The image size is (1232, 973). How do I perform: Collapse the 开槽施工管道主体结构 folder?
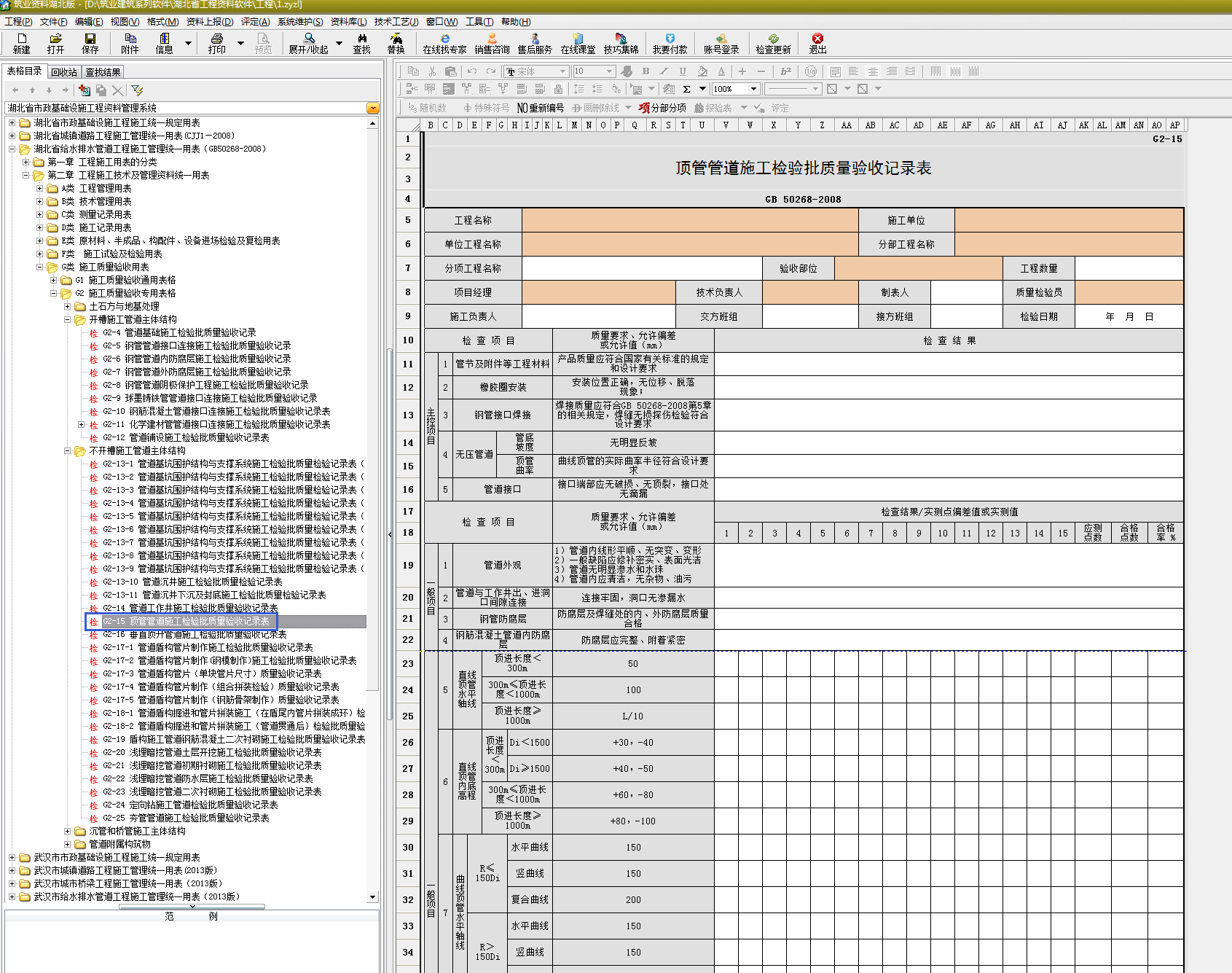pos(67,319)
